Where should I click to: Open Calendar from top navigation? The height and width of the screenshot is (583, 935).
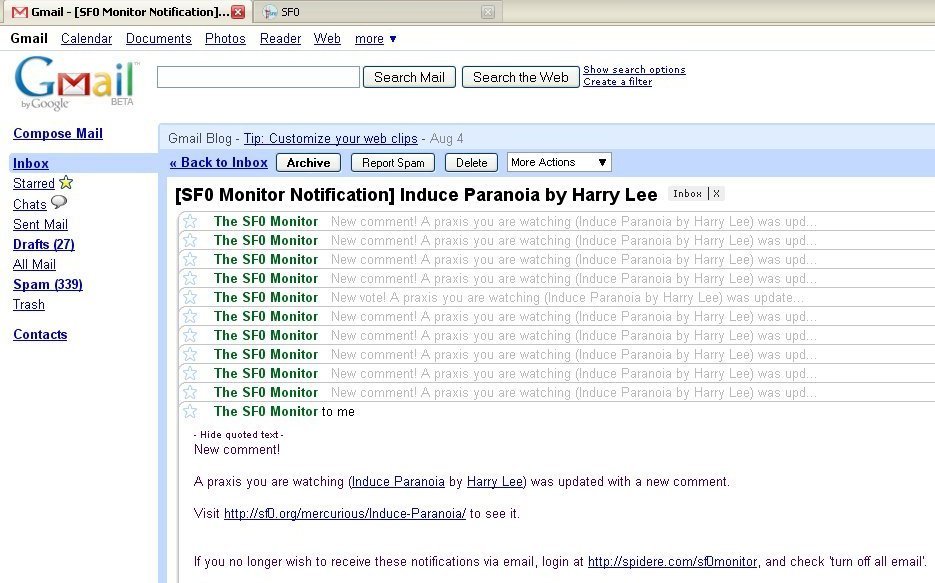pos(86,39)
